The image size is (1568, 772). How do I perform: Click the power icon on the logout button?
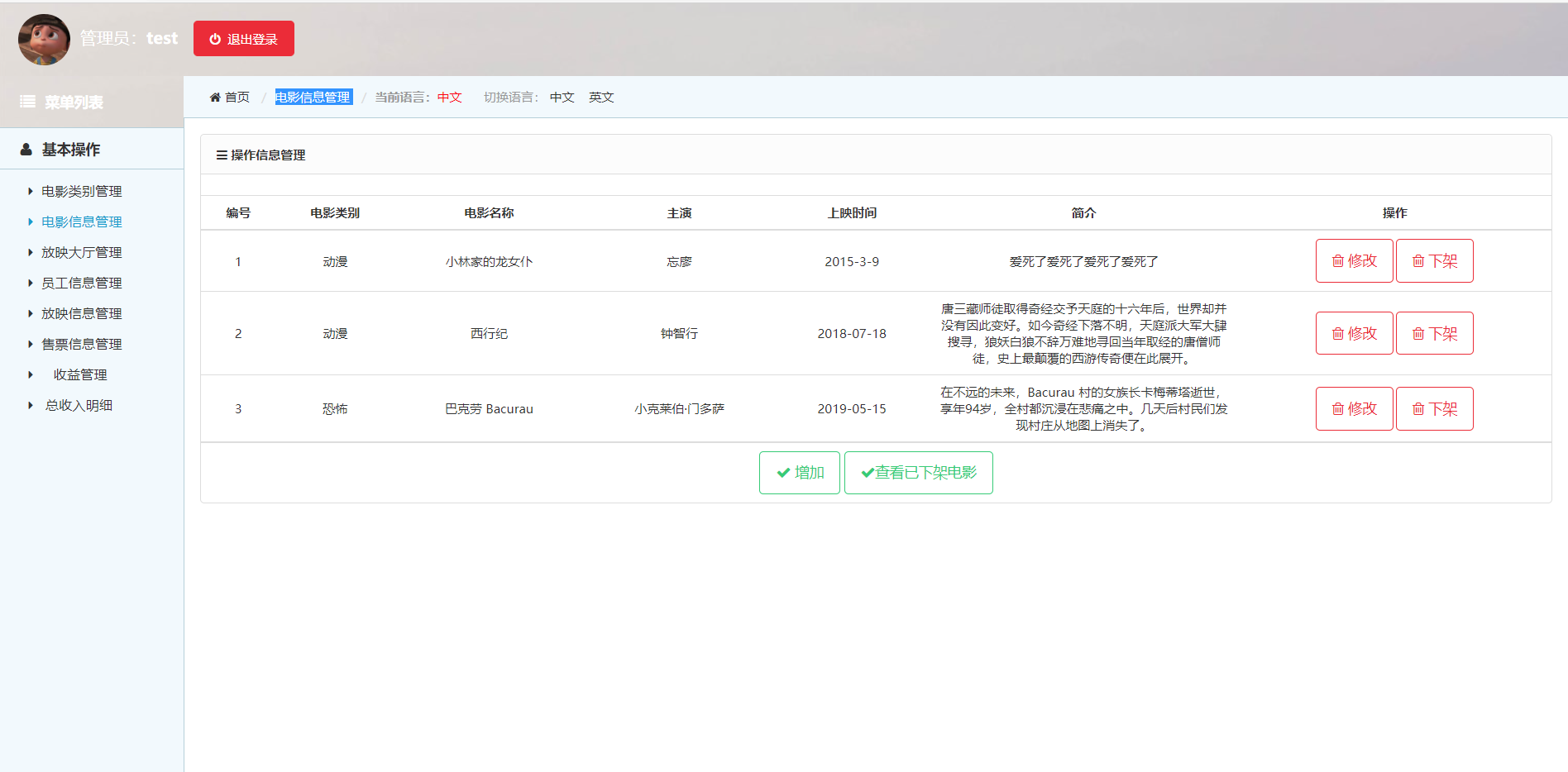(x=215, y=38)
